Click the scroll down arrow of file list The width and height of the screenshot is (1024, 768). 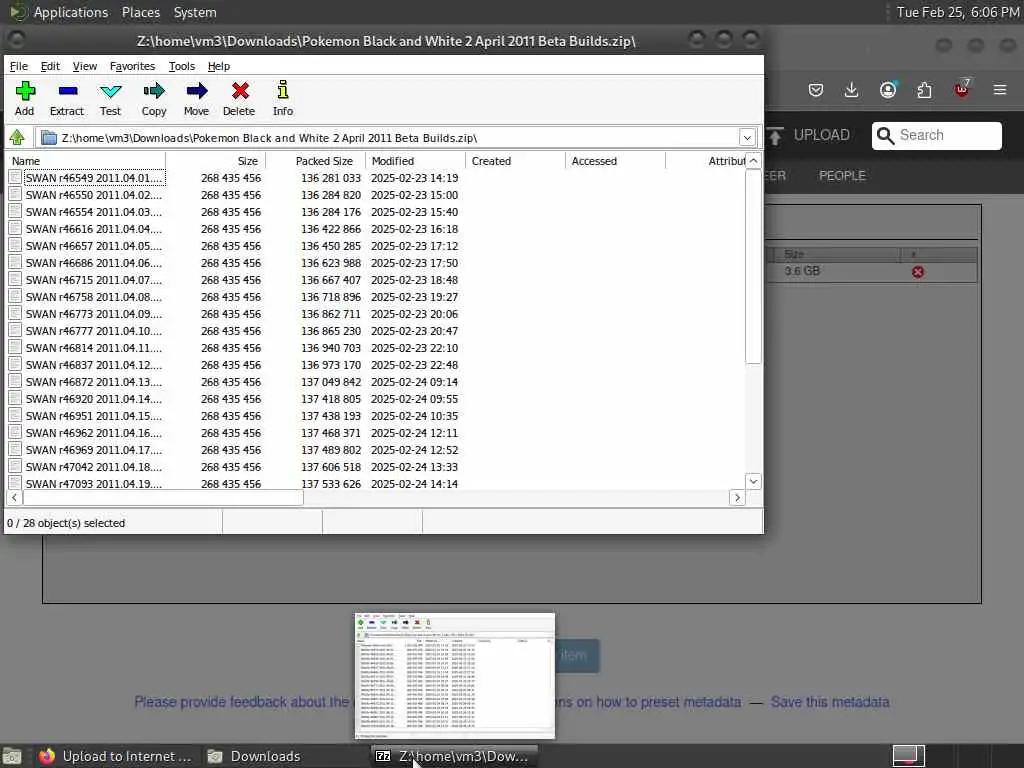(x=753, y=481)
